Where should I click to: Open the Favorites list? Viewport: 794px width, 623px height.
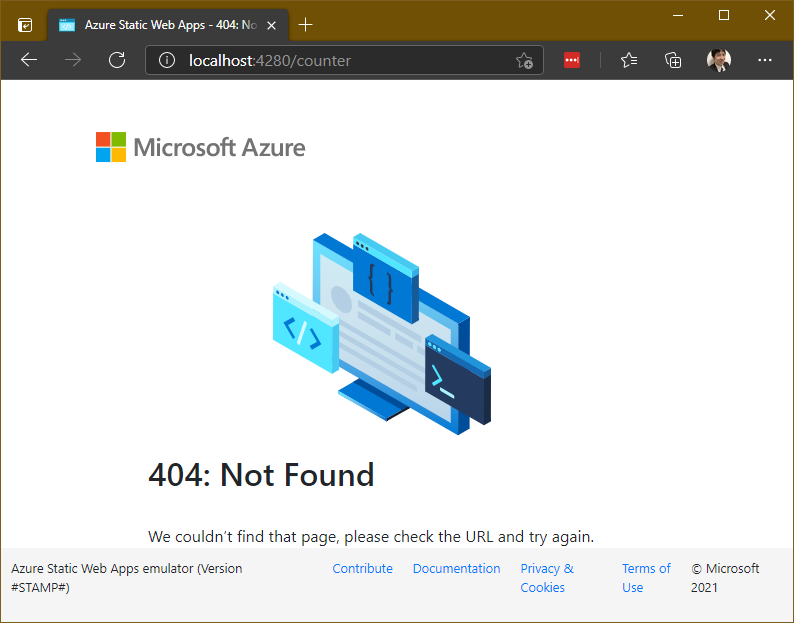(629, 60)
